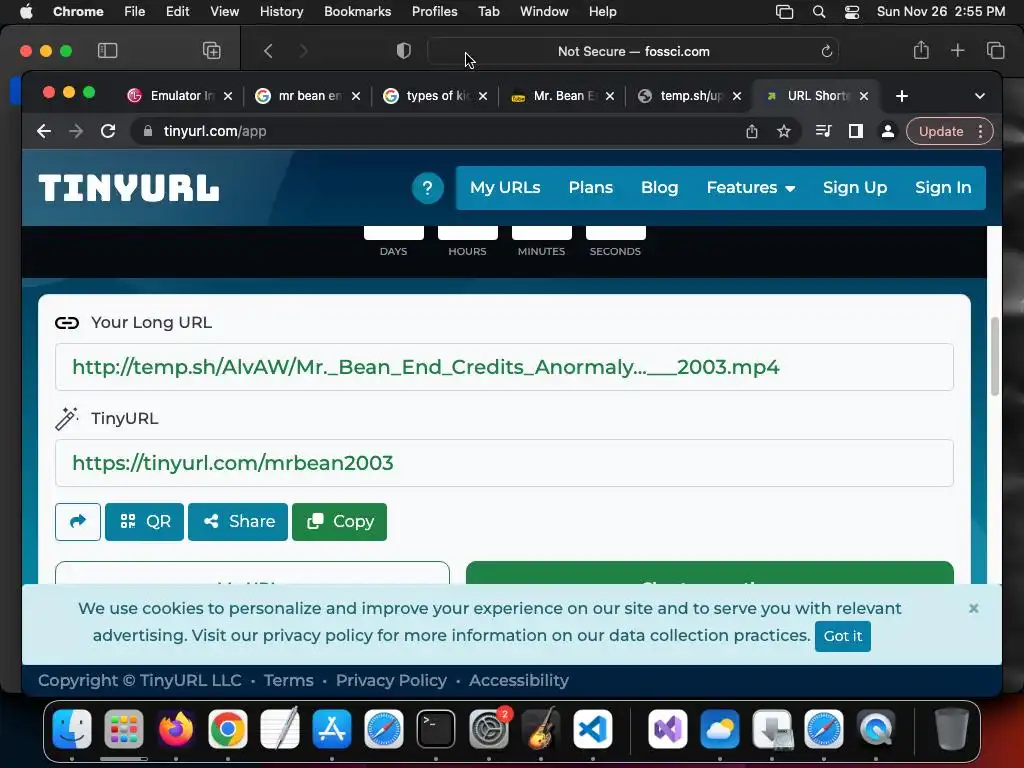Open Terminal from the Dock
Image resolution: width=1024 pixels, height=768 pixels.
436,729
